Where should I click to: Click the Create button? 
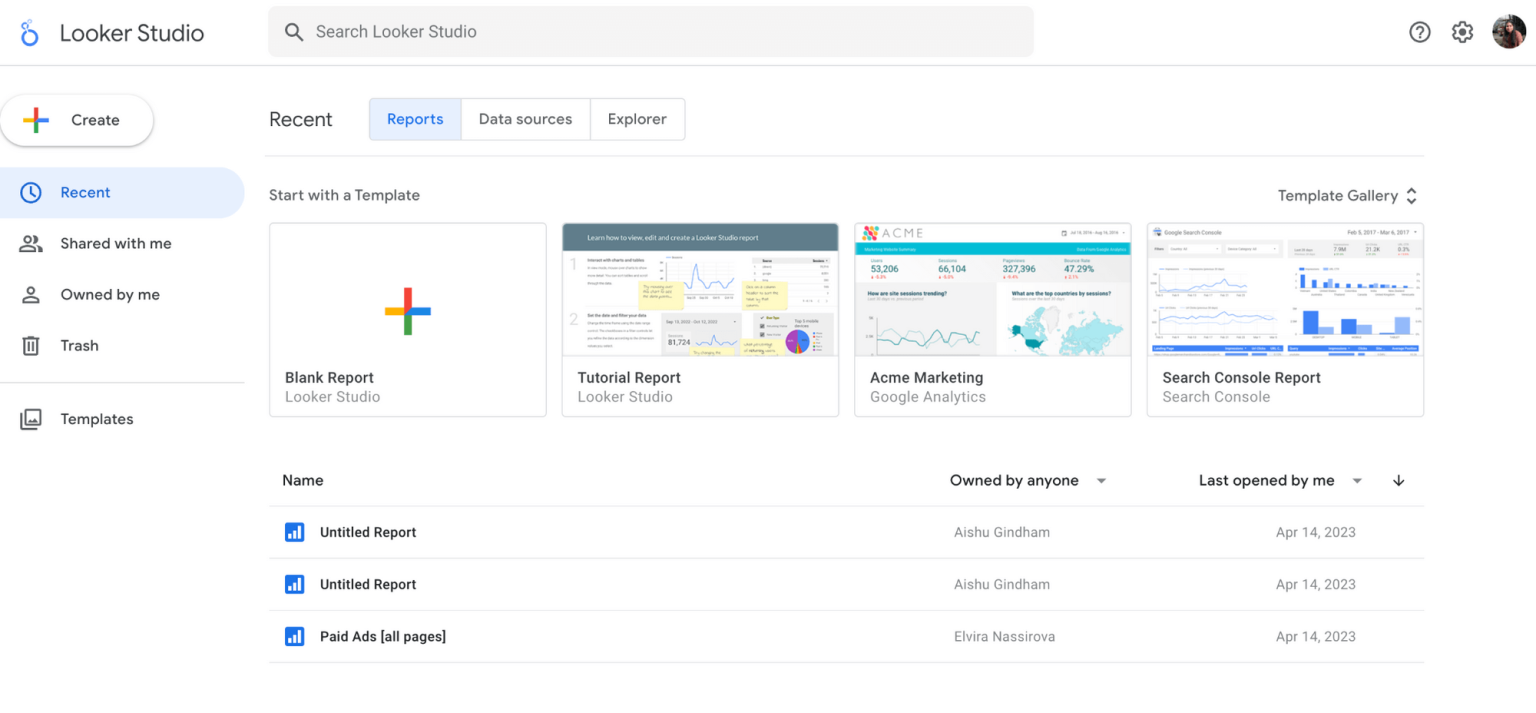(78, 119)
